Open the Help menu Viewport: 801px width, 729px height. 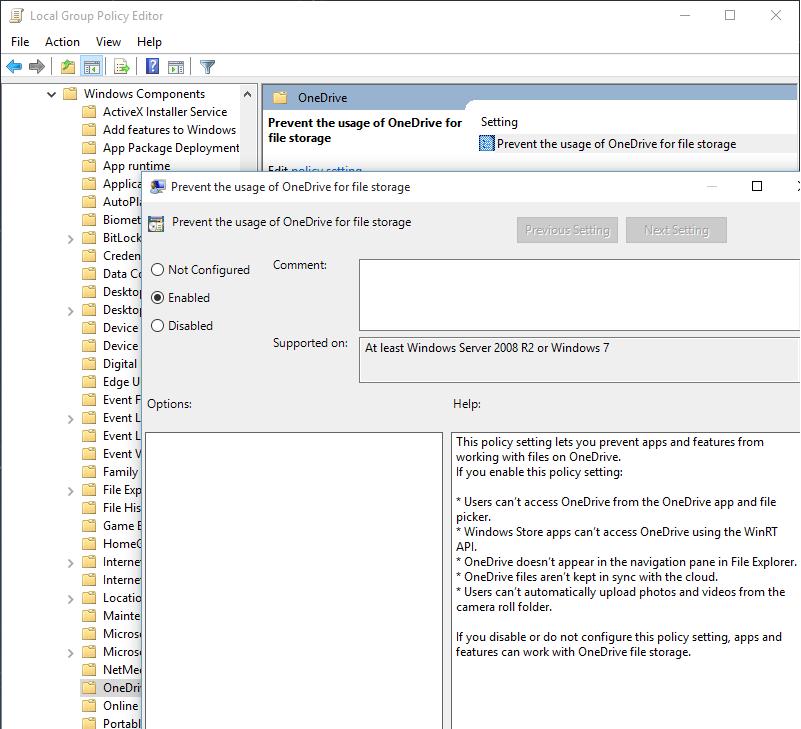click(149, 42)
